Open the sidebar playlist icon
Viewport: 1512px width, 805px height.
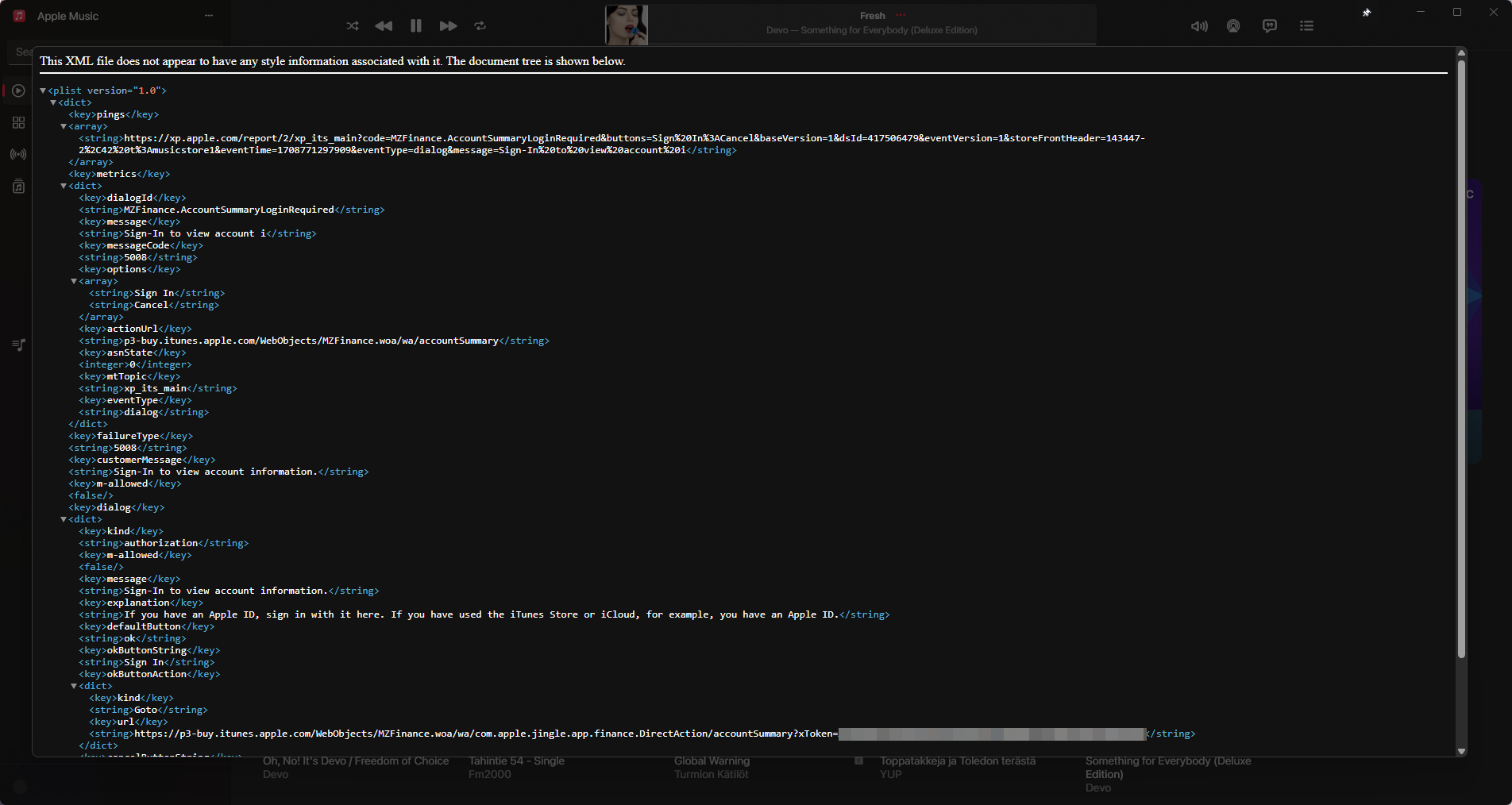click(x=18, y=345)
